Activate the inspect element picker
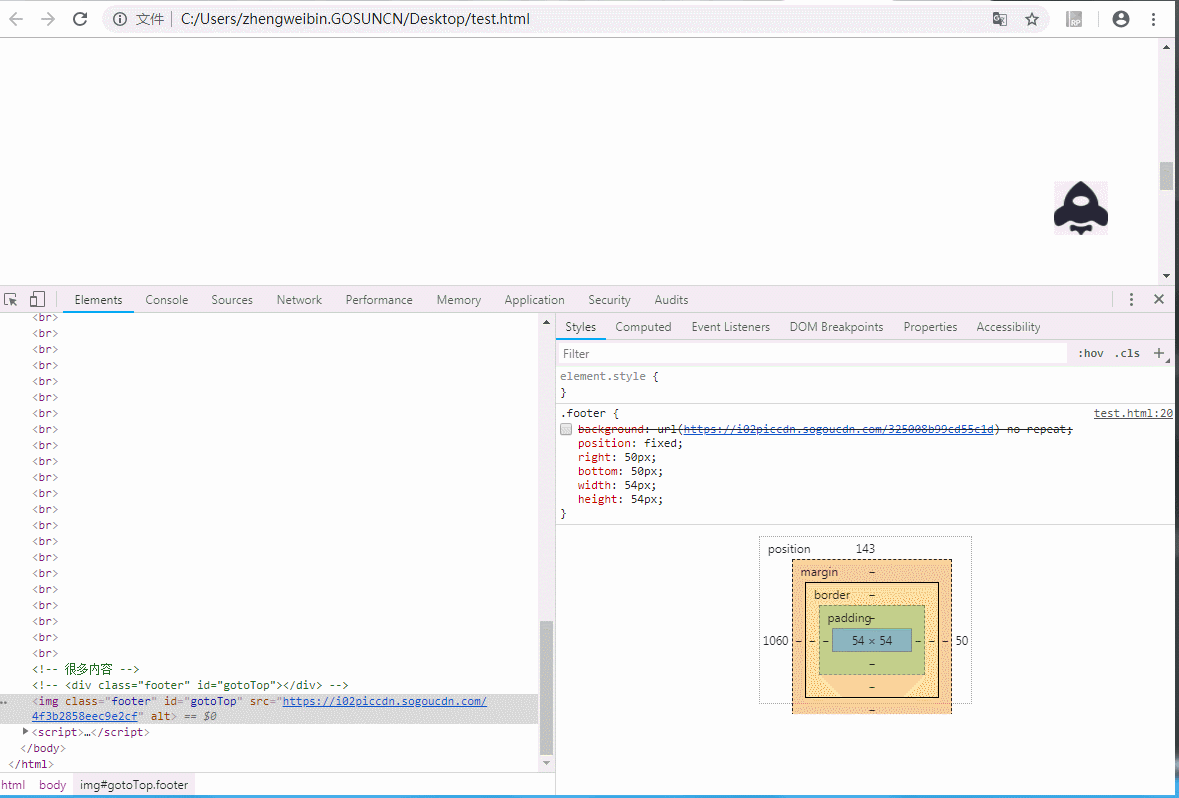The image size is (1179, 798). [x=11, y=299]
